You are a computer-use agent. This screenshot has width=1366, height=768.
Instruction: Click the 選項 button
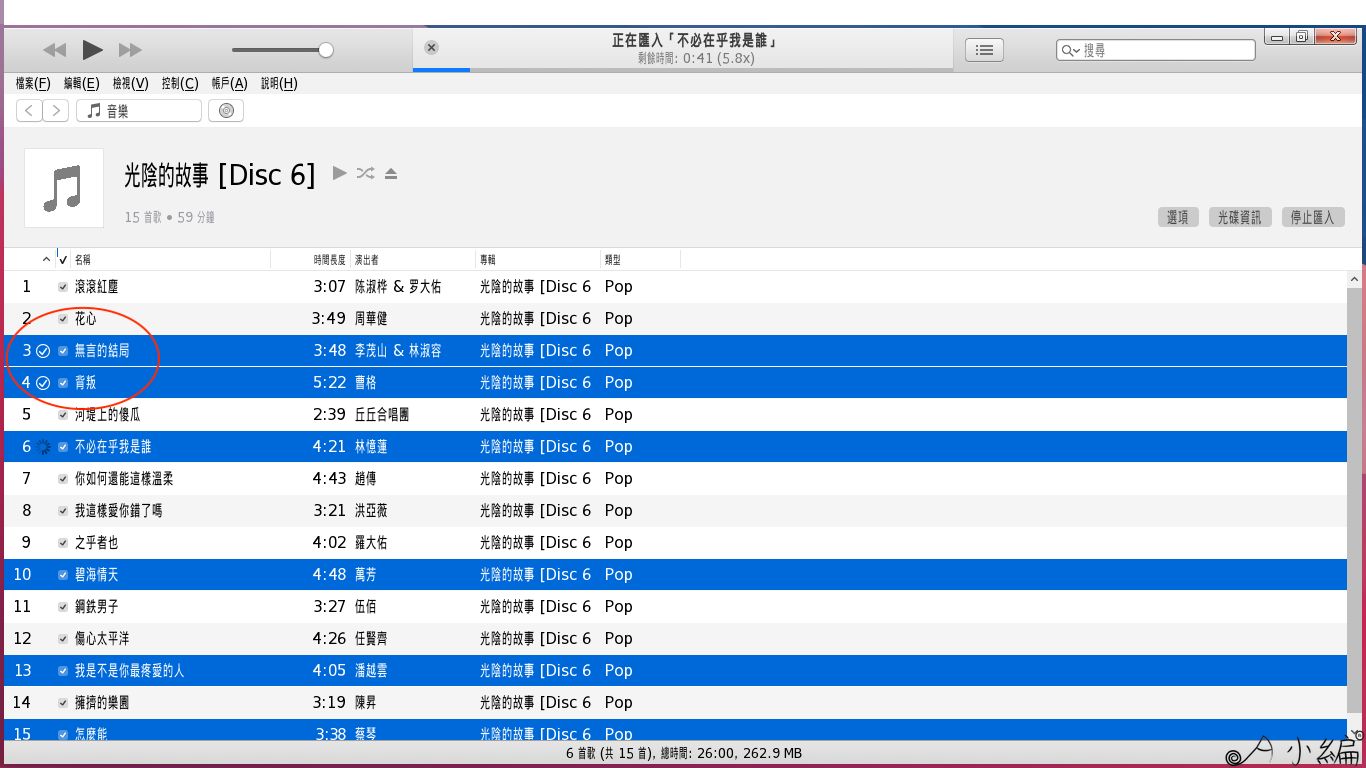click(x=1178, y=217)
